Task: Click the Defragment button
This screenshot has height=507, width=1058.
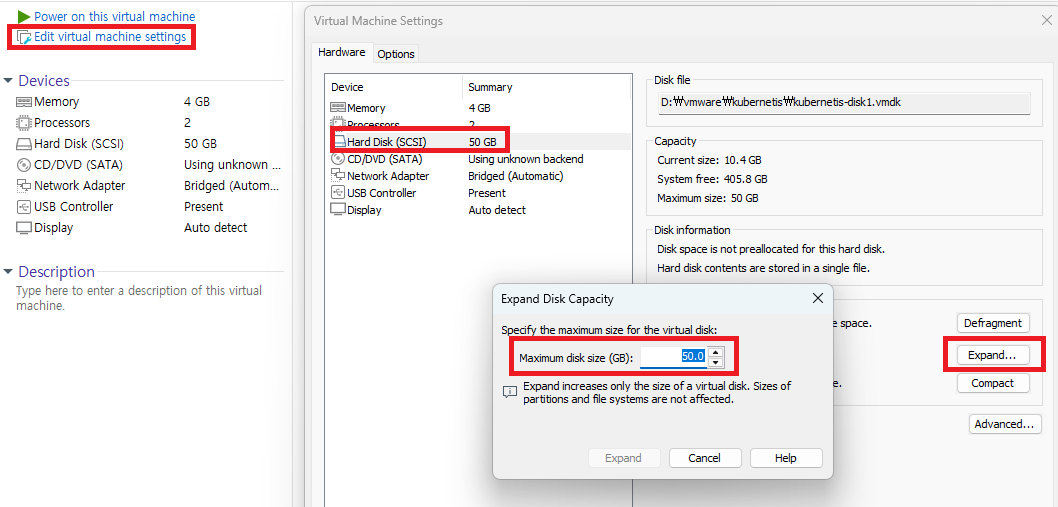Action: tap(993, 323)
